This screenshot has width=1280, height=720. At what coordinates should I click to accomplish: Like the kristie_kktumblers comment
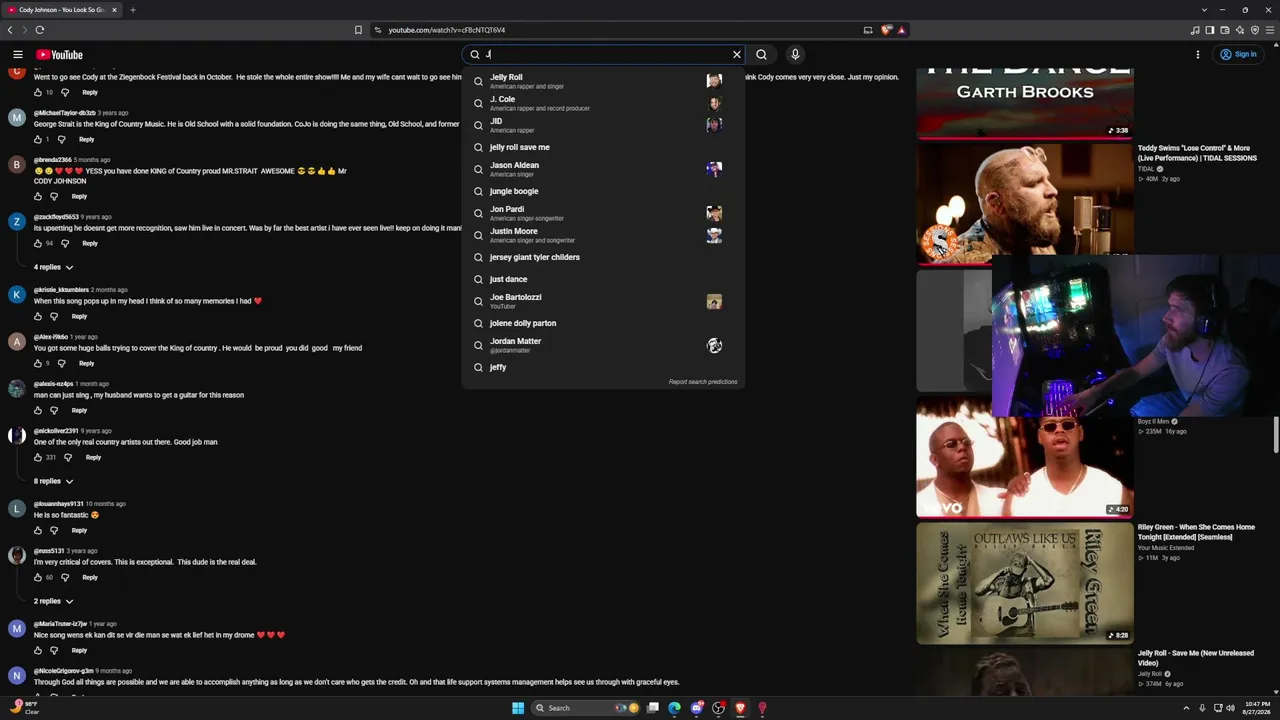point(38,316)
